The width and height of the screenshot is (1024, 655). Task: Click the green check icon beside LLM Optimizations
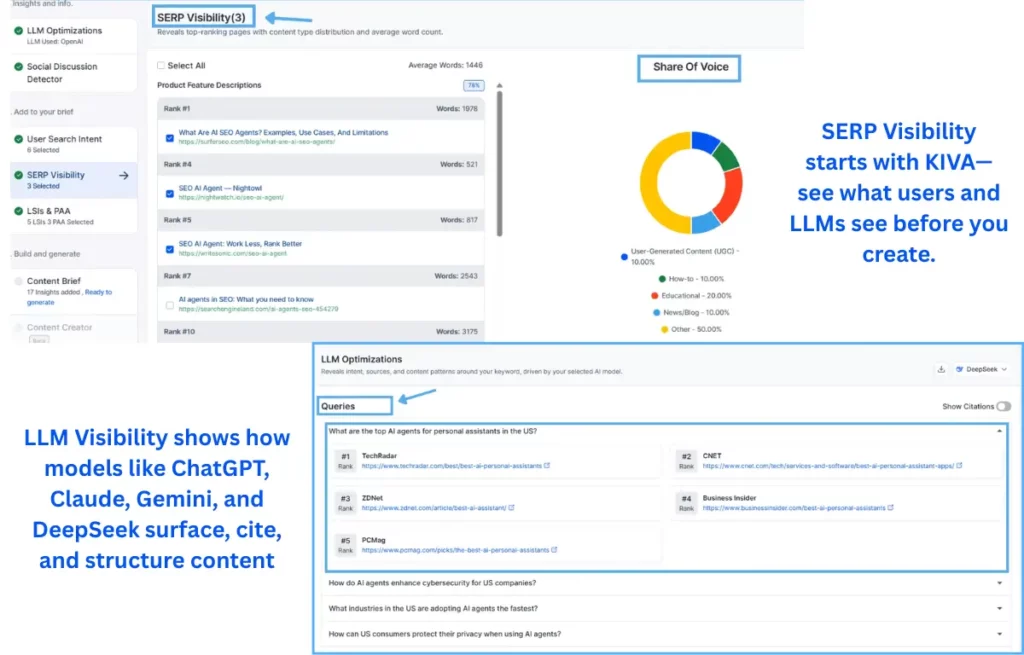[x=17, y=30]
